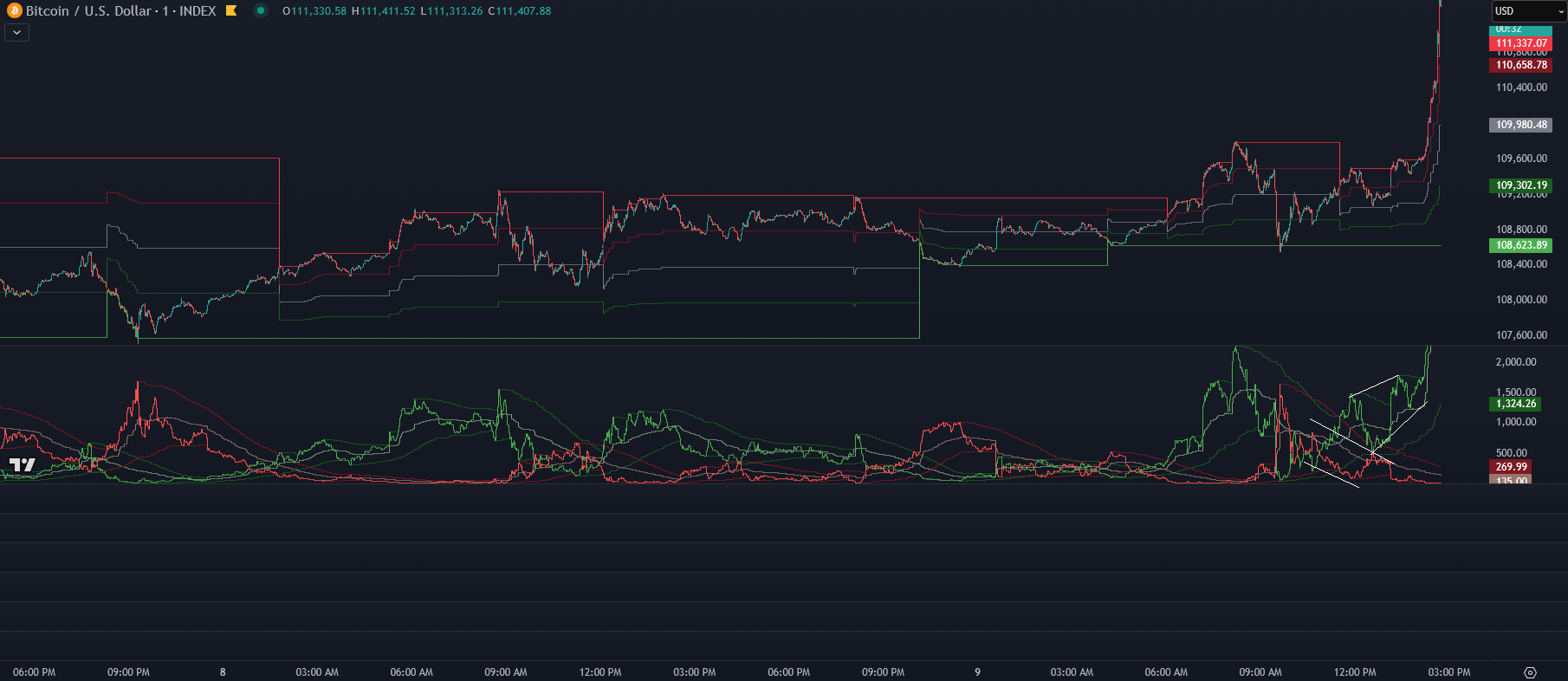Click the yellow flag icon beside INDEX
The image size is (1568, 681).
(231, 11)
